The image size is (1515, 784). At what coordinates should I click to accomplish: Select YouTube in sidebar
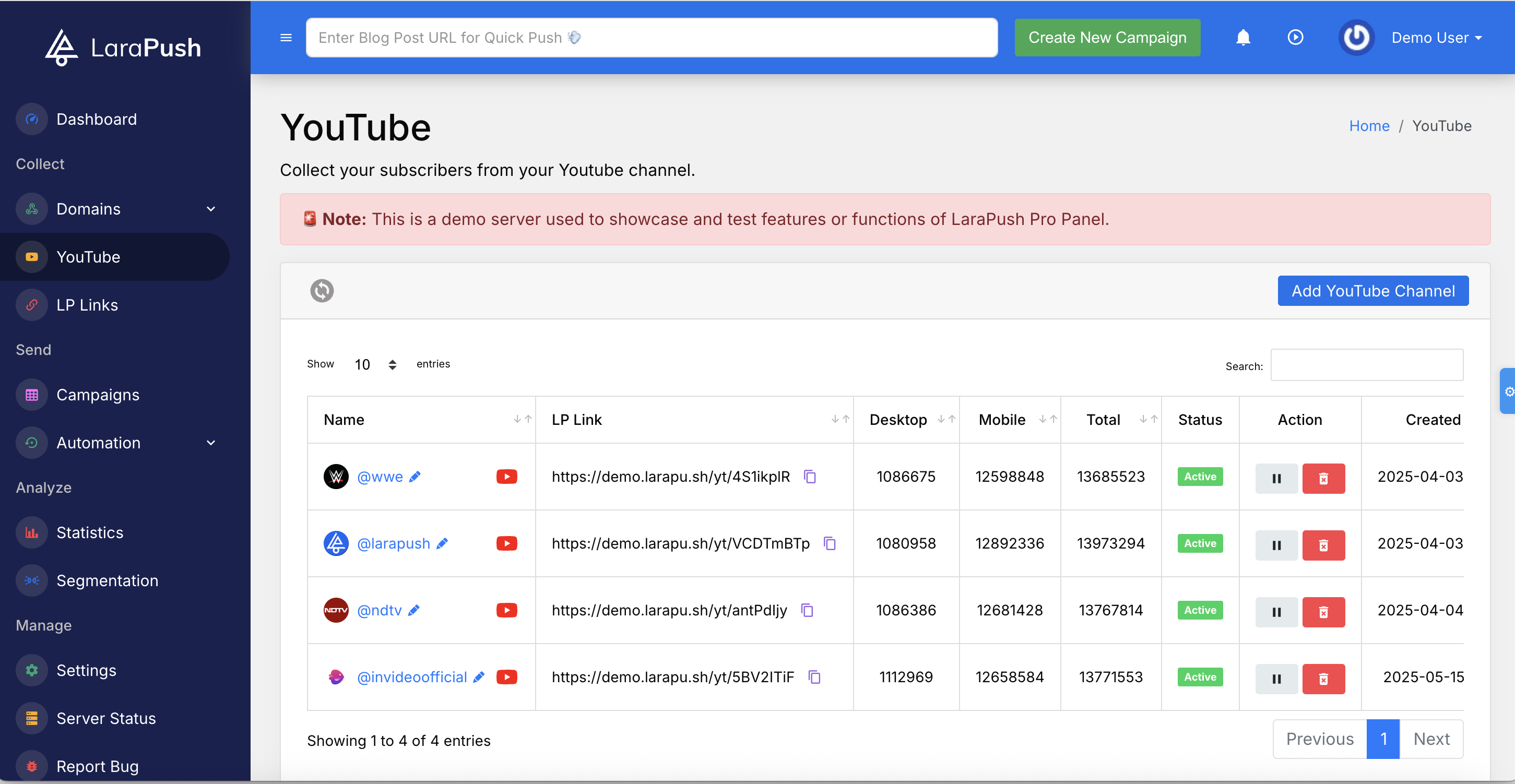(x=115, y=257)
